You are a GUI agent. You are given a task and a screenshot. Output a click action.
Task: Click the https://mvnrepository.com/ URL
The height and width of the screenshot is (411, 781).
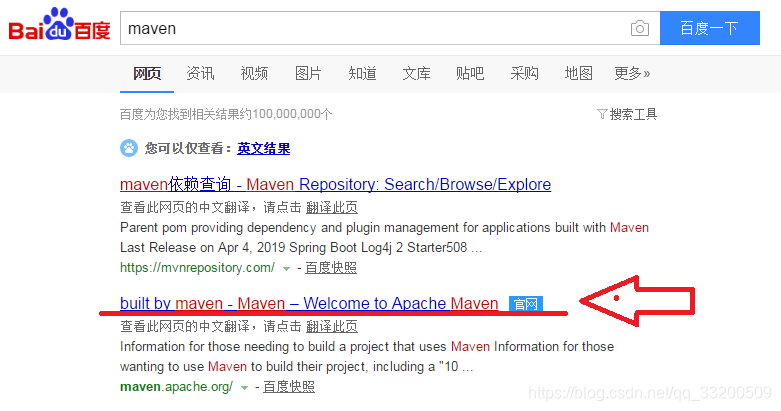pyautogui.click(x=197, y=268)
